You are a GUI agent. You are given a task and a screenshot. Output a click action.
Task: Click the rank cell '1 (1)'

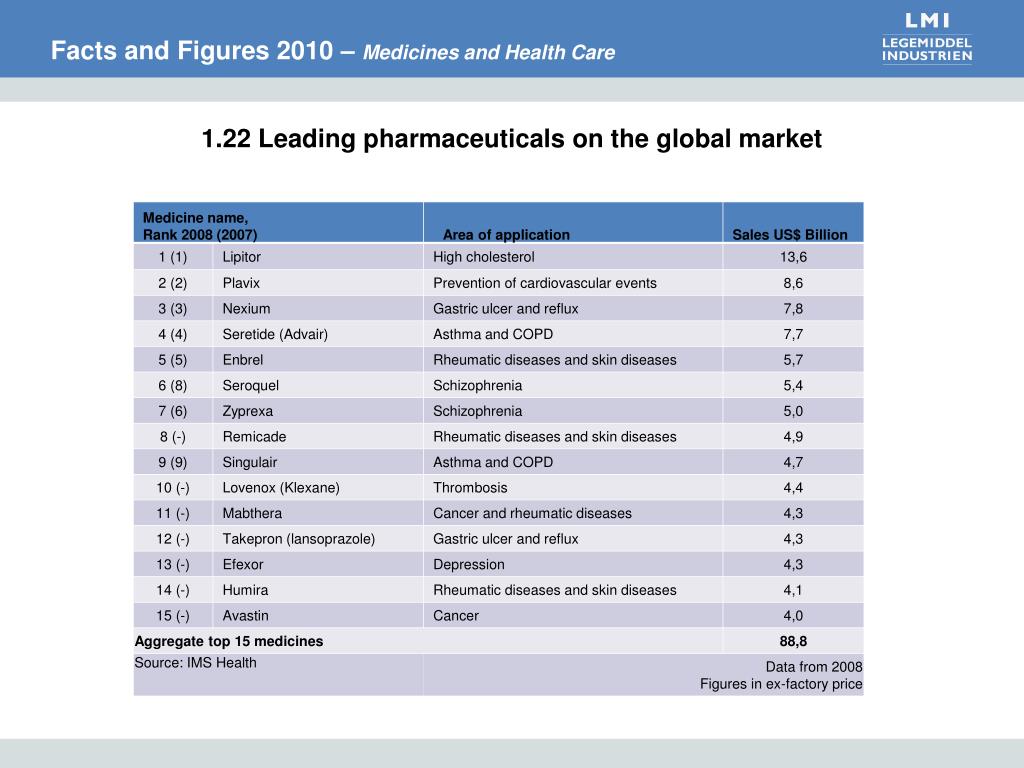(x=172, y=257)
